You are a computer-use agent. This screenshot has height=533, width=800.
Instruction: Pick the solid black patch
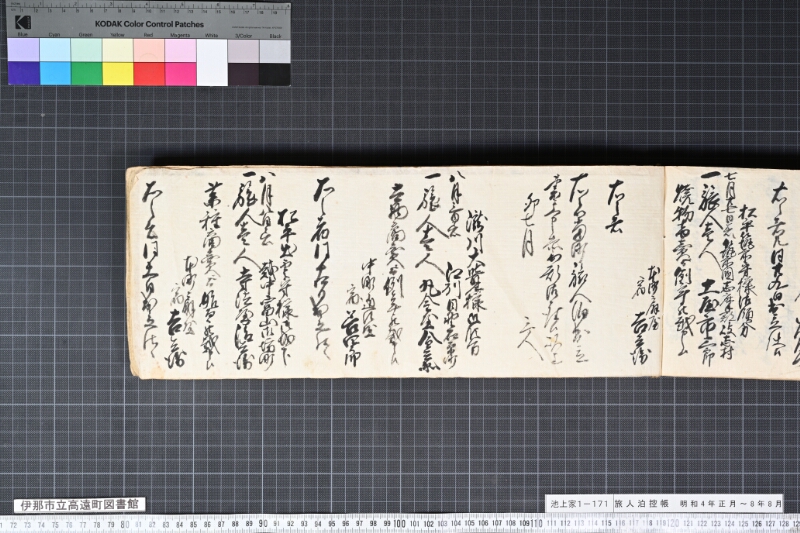[x=275, y=74]
